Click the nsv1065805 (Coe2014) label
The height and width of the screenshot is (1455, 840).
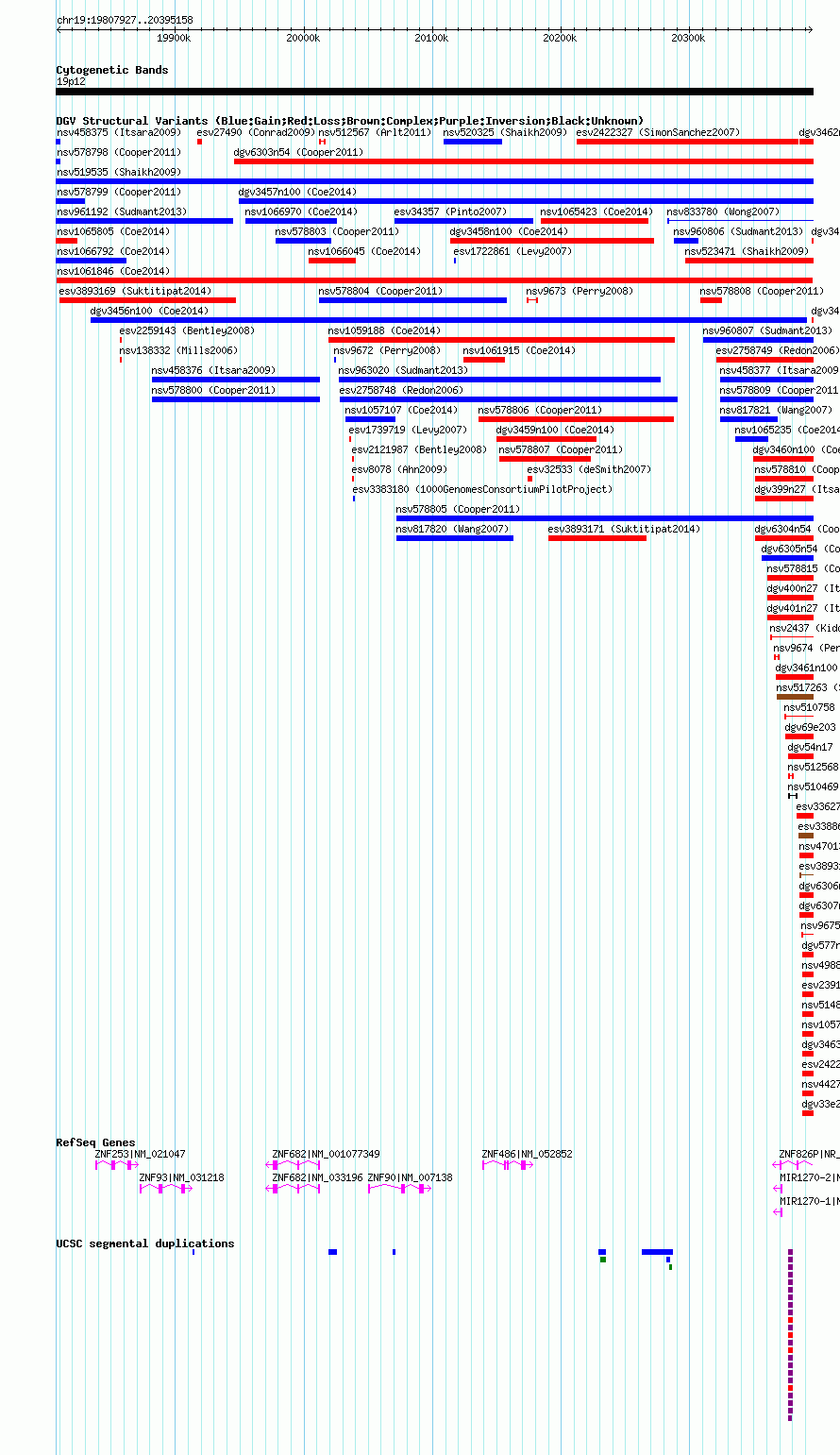coord(113,231)
